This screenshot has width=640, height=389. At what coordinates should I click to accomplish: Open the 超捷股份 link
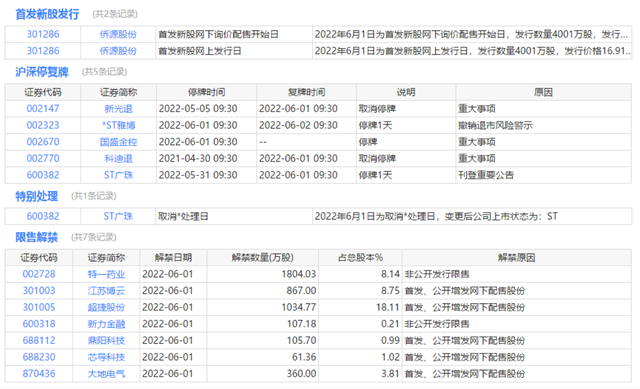click(106, 307)
